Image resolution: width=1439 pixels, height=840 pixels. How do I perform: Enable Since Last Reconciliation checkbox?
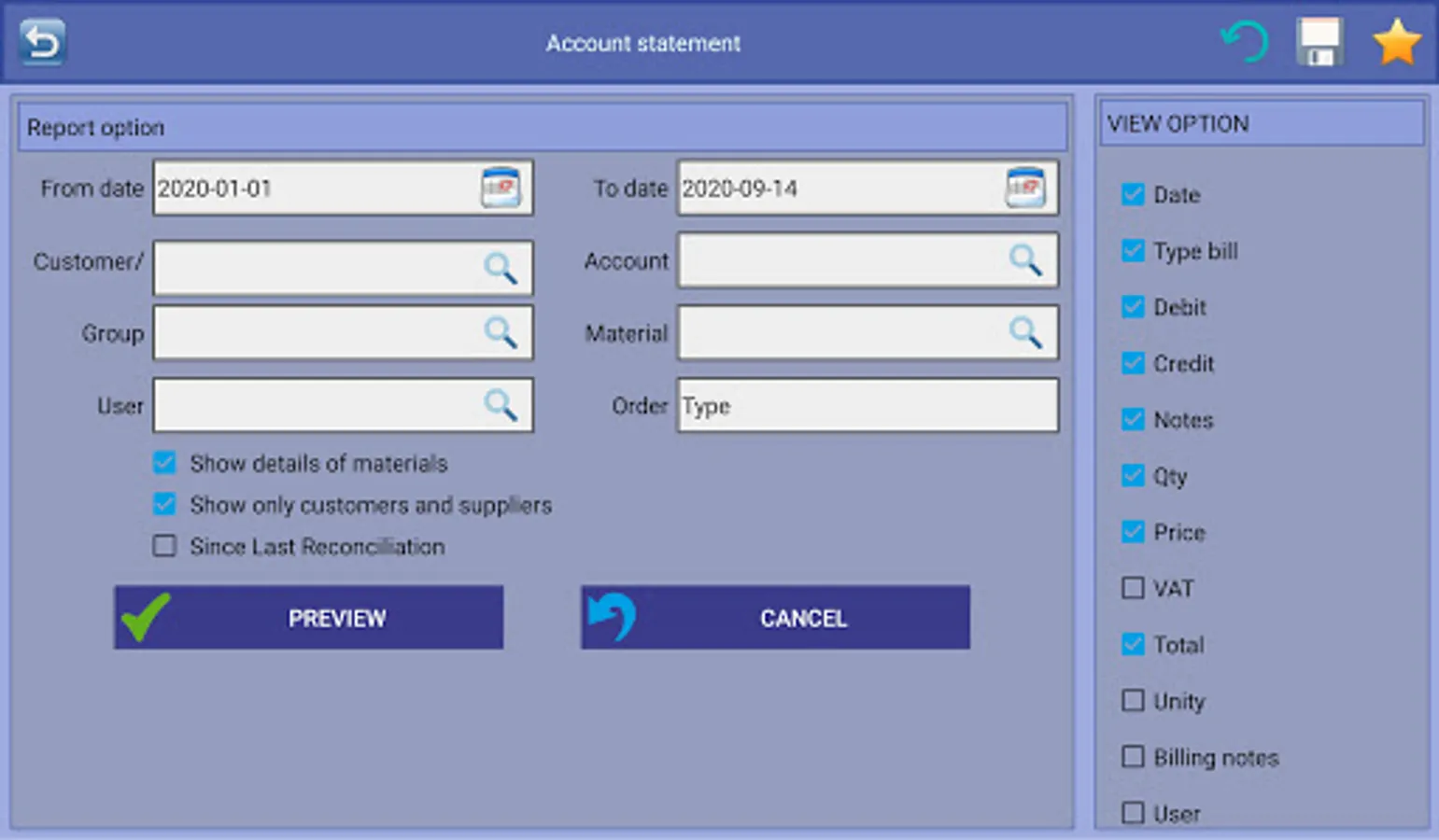164,545
